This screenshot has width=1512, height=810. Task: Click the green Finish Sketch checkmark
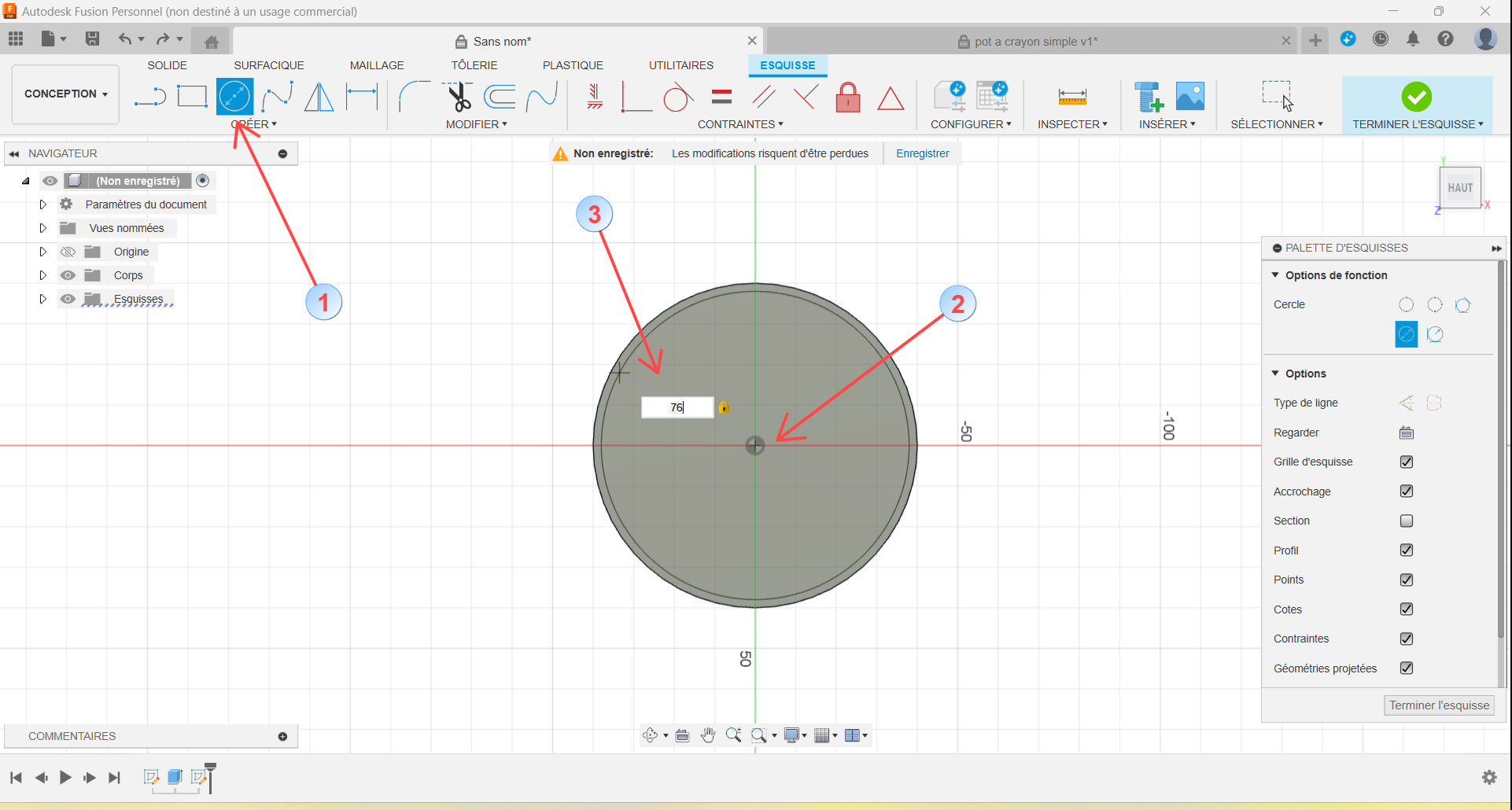pyautogui.click(x=1417, y=97)
